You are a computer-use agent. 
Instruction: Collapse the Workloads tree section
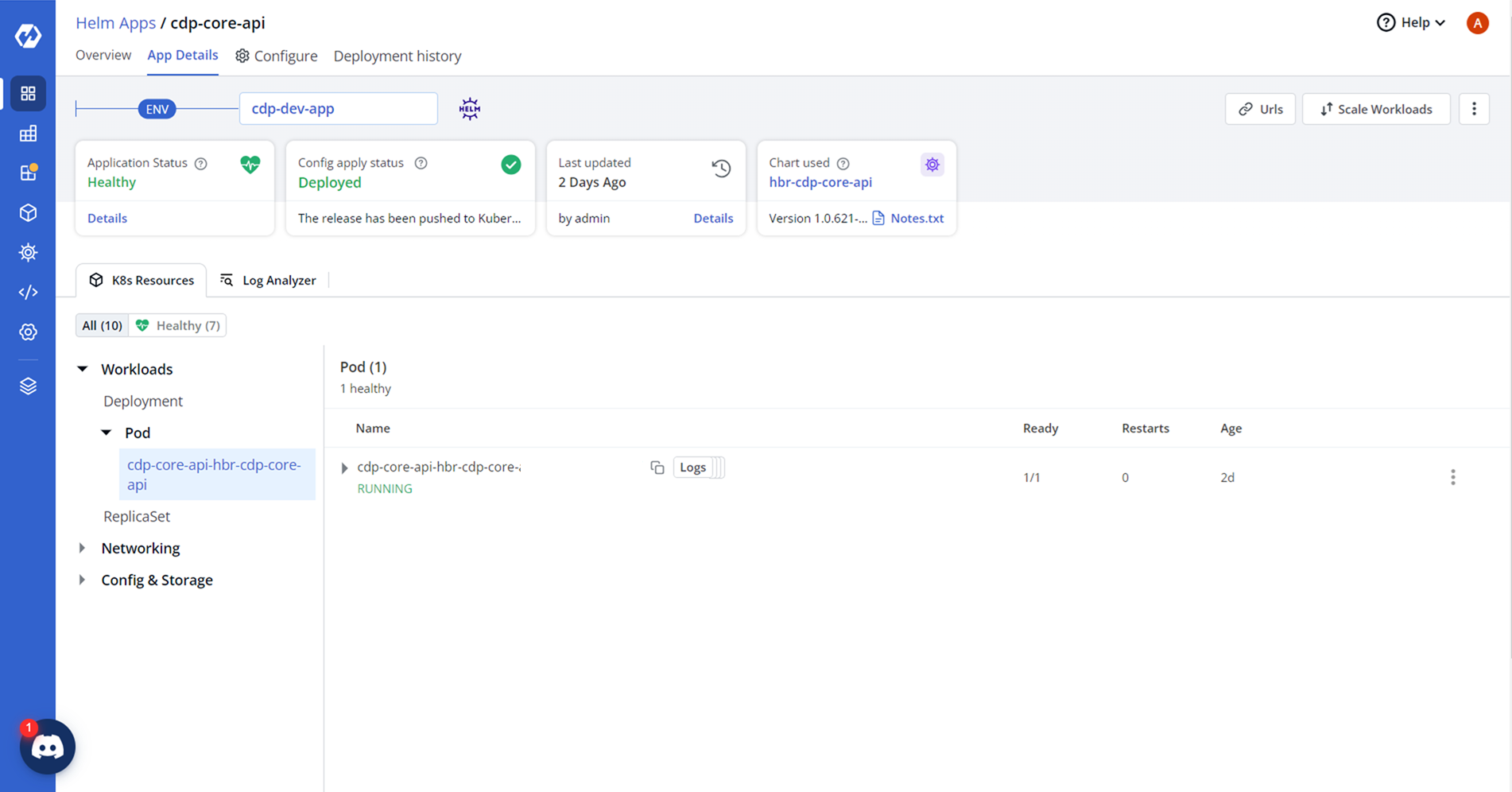[83, 369]
